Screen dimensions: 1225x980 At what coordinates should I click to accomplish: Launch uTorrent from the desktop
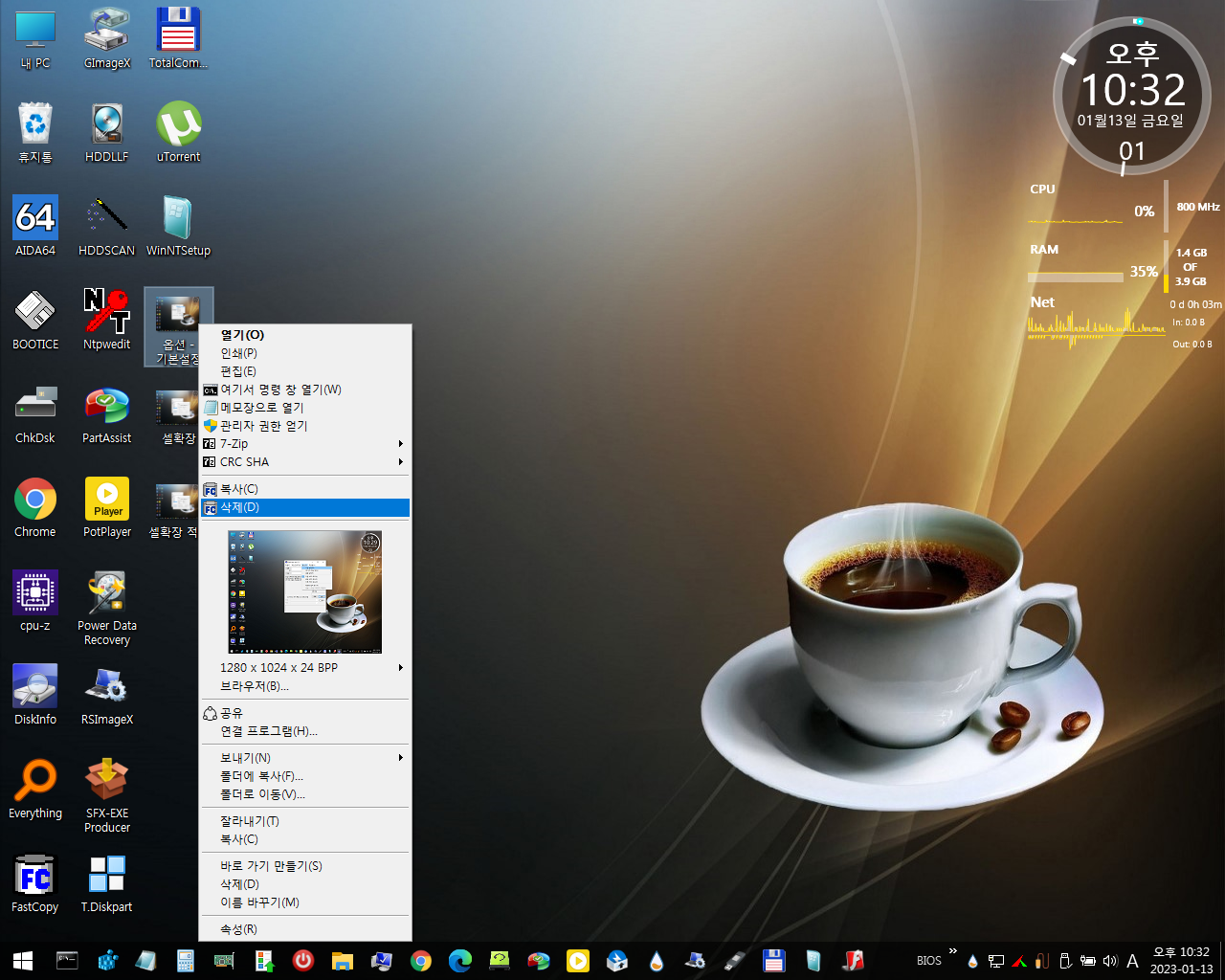[178, 133]
